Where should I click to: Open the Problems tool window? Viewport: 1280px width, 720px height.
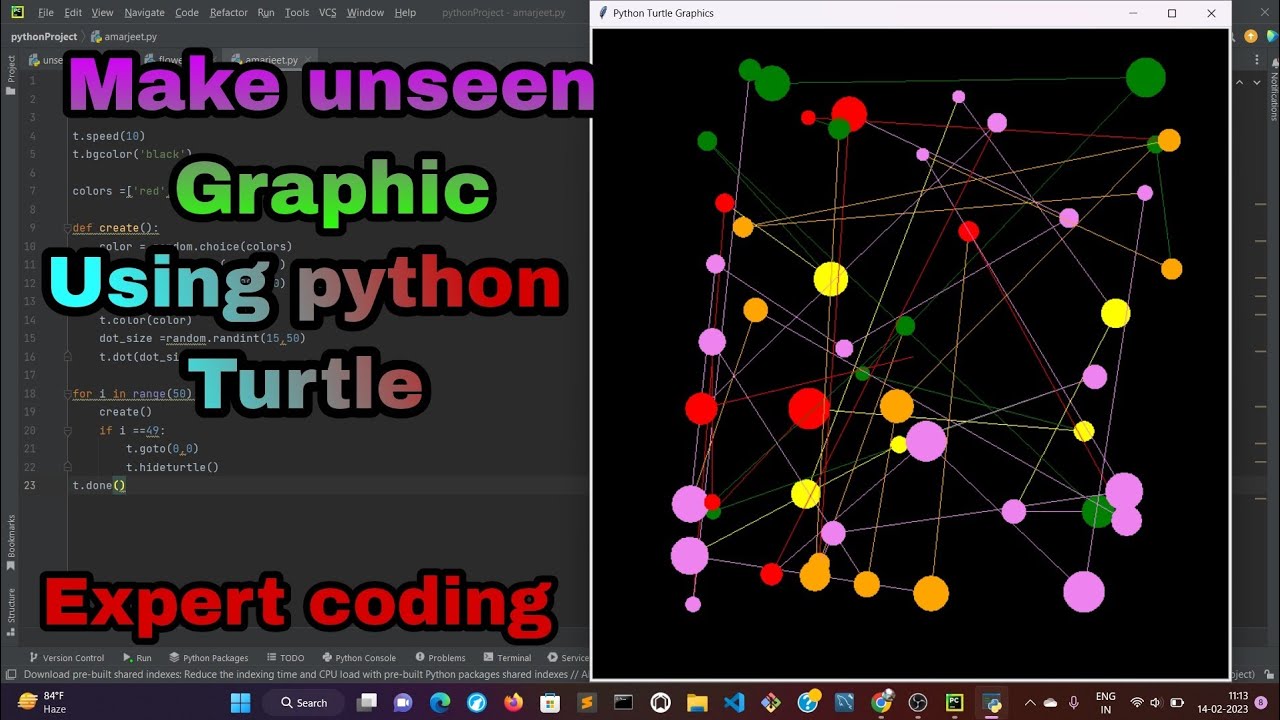[x=440, y=658]
